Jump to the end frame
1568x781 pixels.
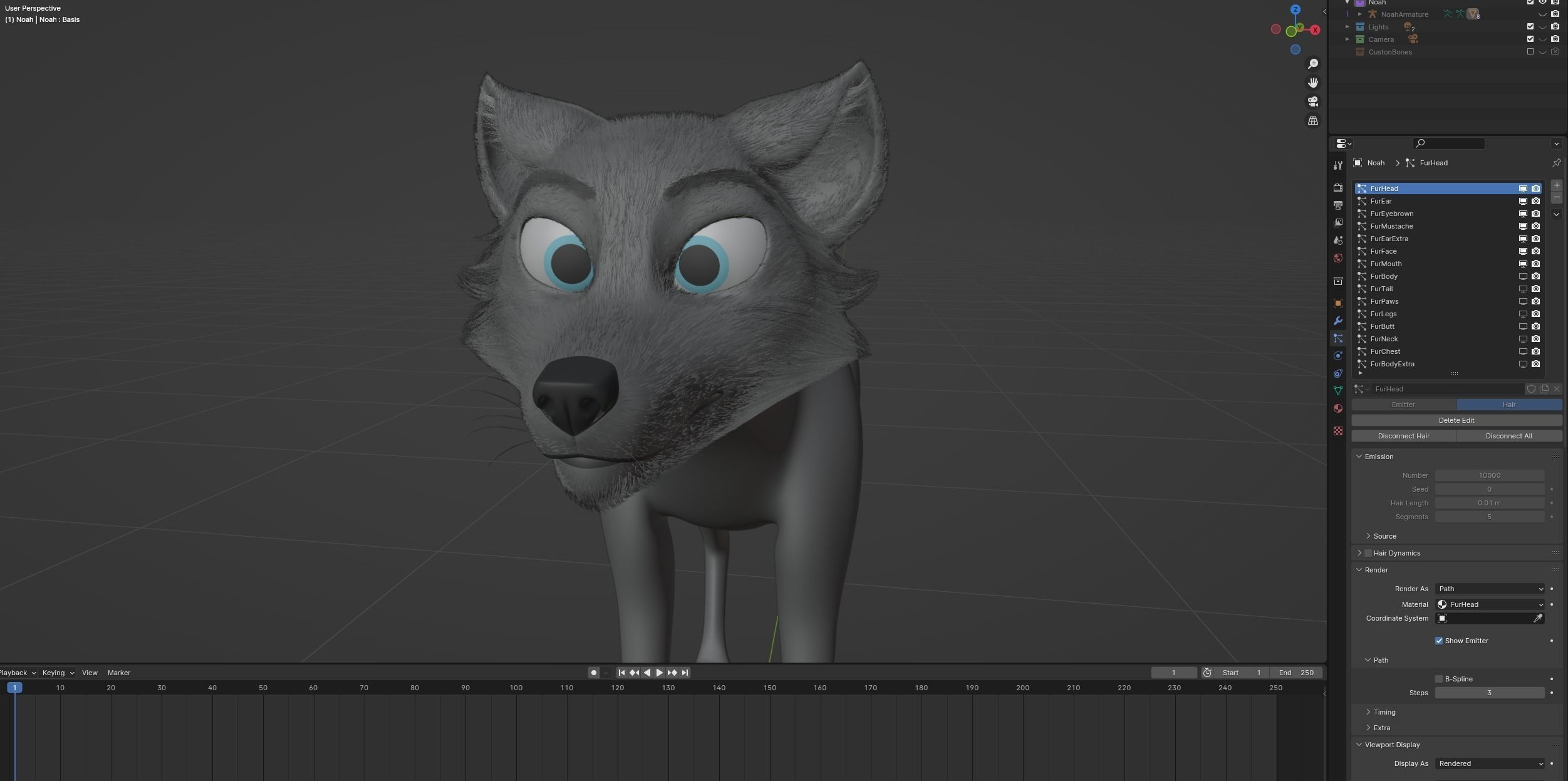click(685, 673)
